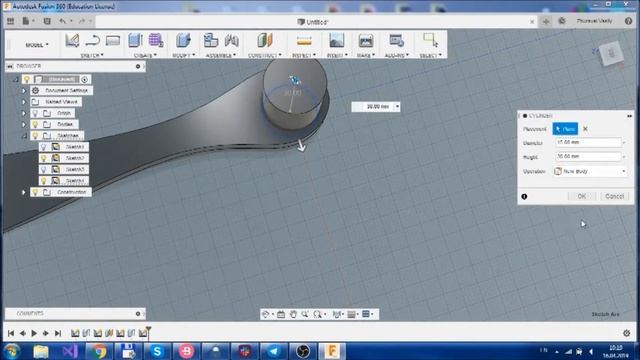Select the Create Sketch tool

(x=72, y=40)
